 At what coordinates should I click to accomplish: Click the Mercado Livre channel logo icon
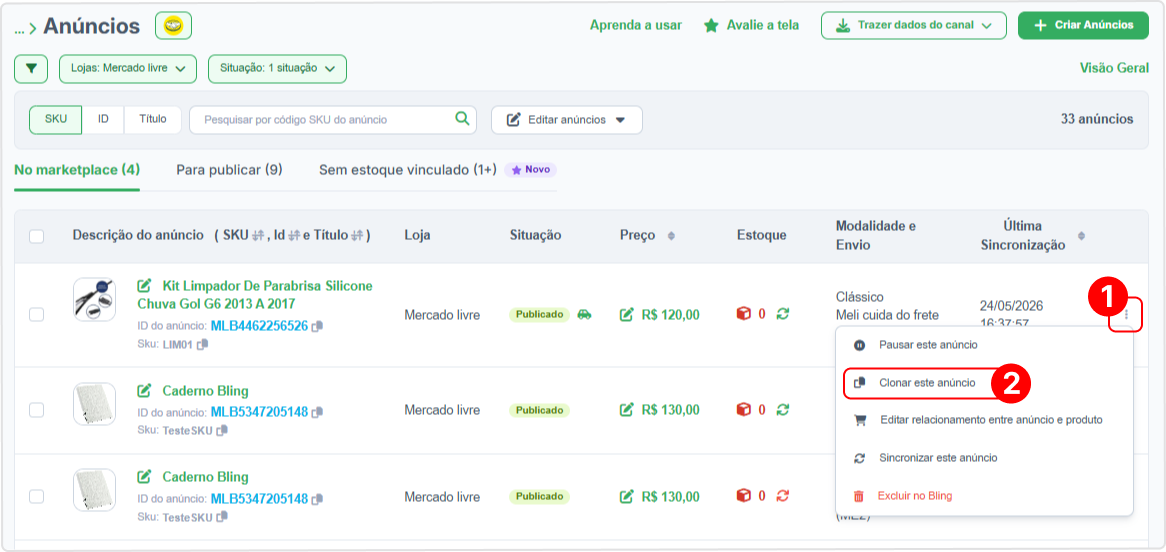173,26
